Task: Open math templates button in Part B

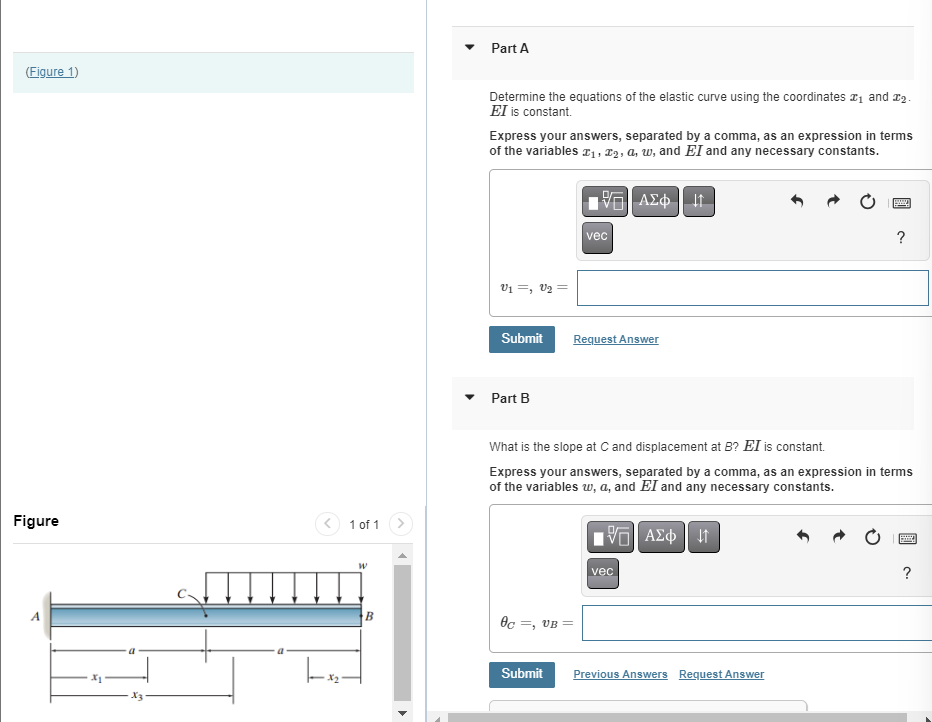Action: click(610, 537)
